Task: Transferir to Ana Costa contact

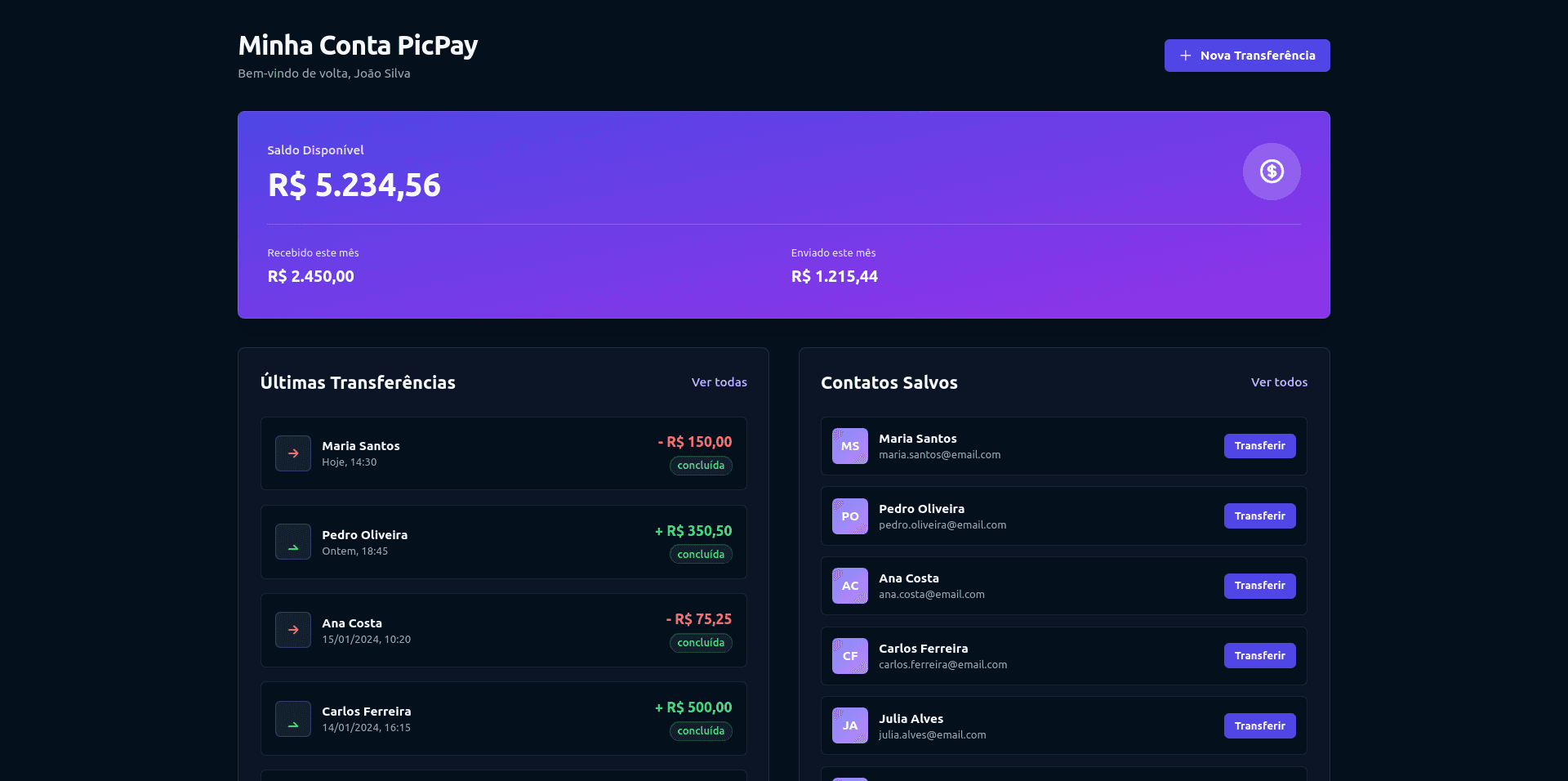Action: [x=1259, y=586]
